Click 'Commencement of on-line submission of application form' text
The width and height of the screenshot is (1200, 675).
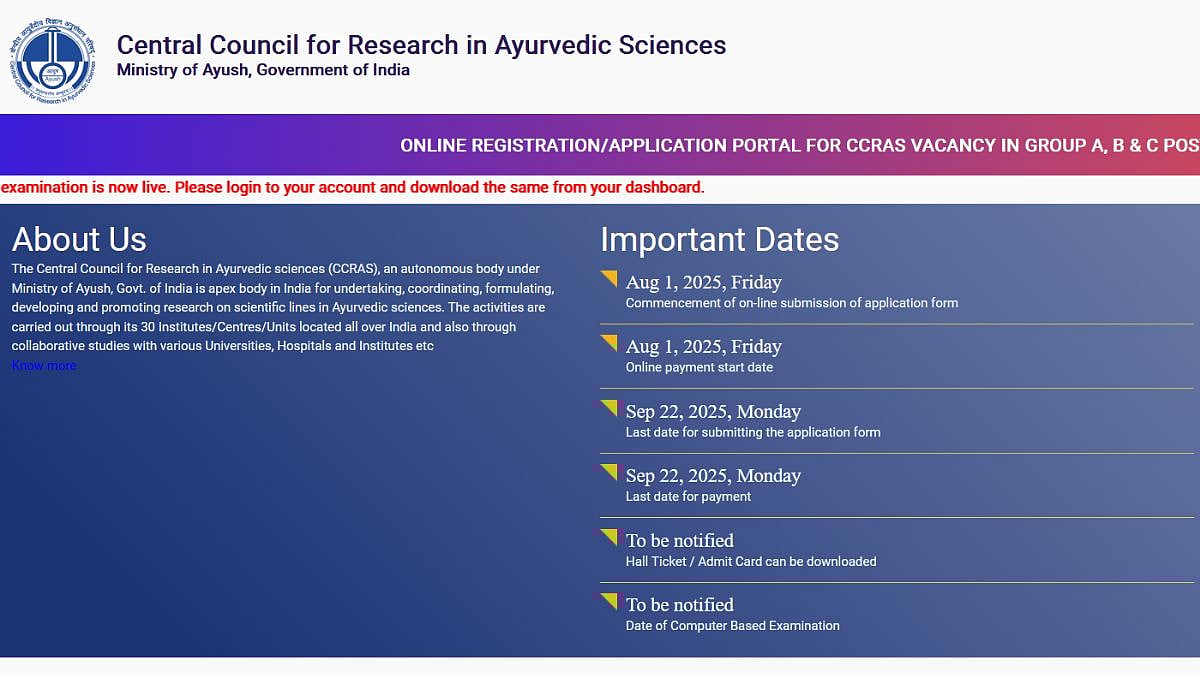(791, 303)
